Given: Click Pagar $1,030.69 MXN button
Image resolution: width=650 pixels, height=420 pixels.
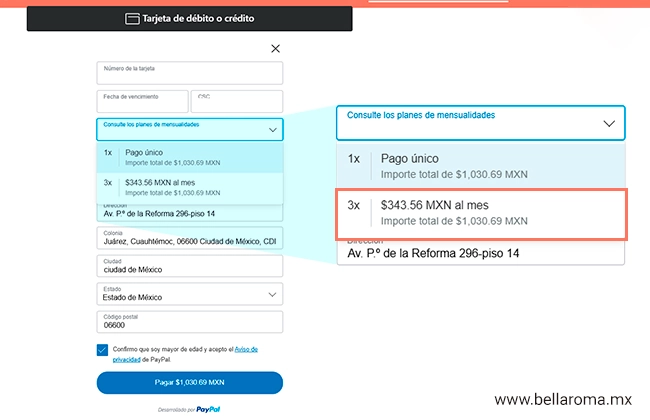Looking at the screenshot, I should tap(190, 382).
